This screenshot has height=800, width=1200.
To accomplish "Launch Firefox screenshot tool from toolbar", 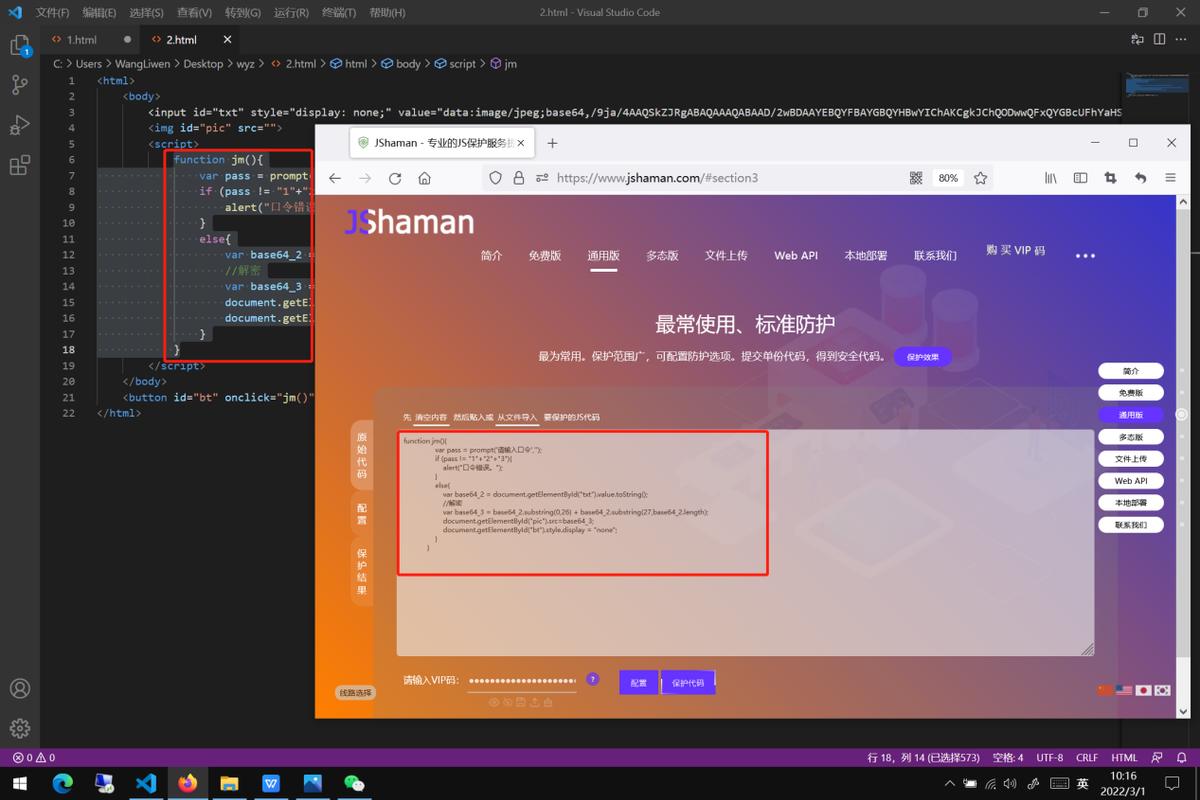I will point(1111,177).
